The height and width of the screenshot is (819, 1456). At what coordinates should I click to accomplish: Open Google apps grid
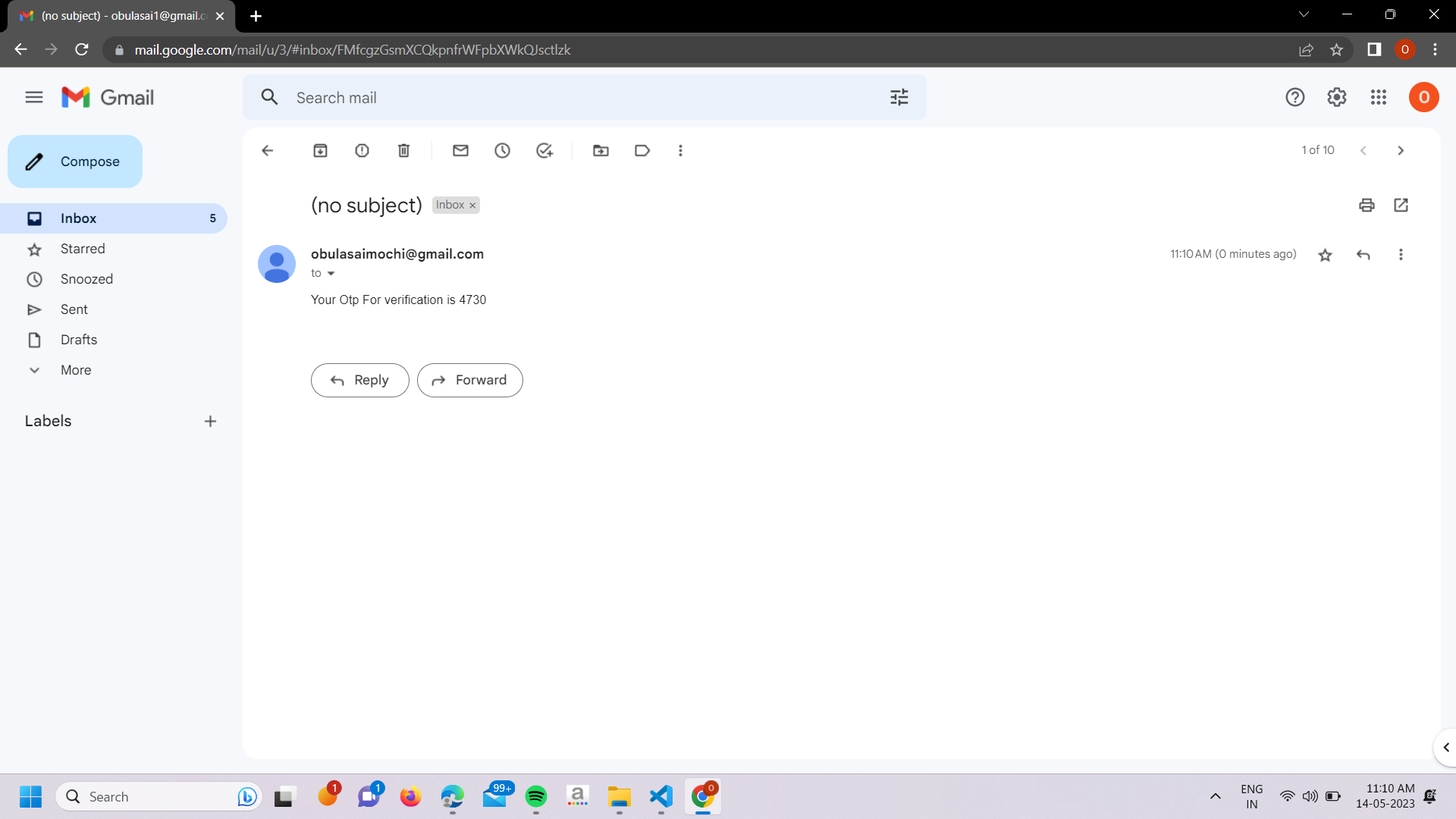point(1379,97)
